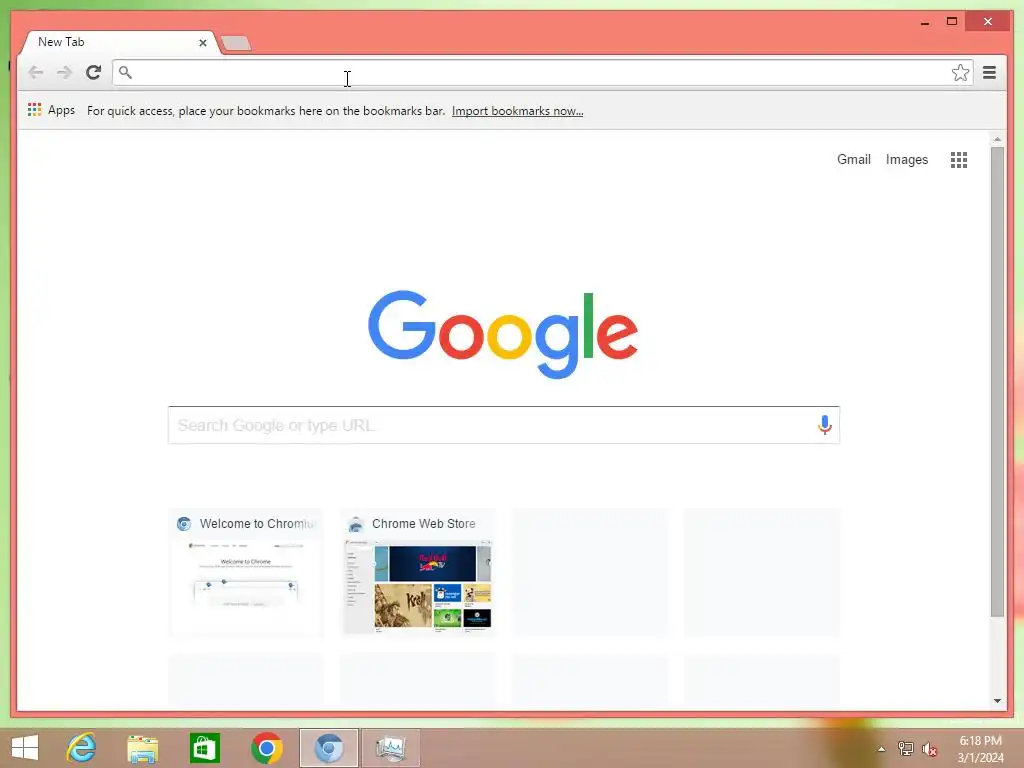Open the Chrome hamburger menu

(x=989, y=72)
